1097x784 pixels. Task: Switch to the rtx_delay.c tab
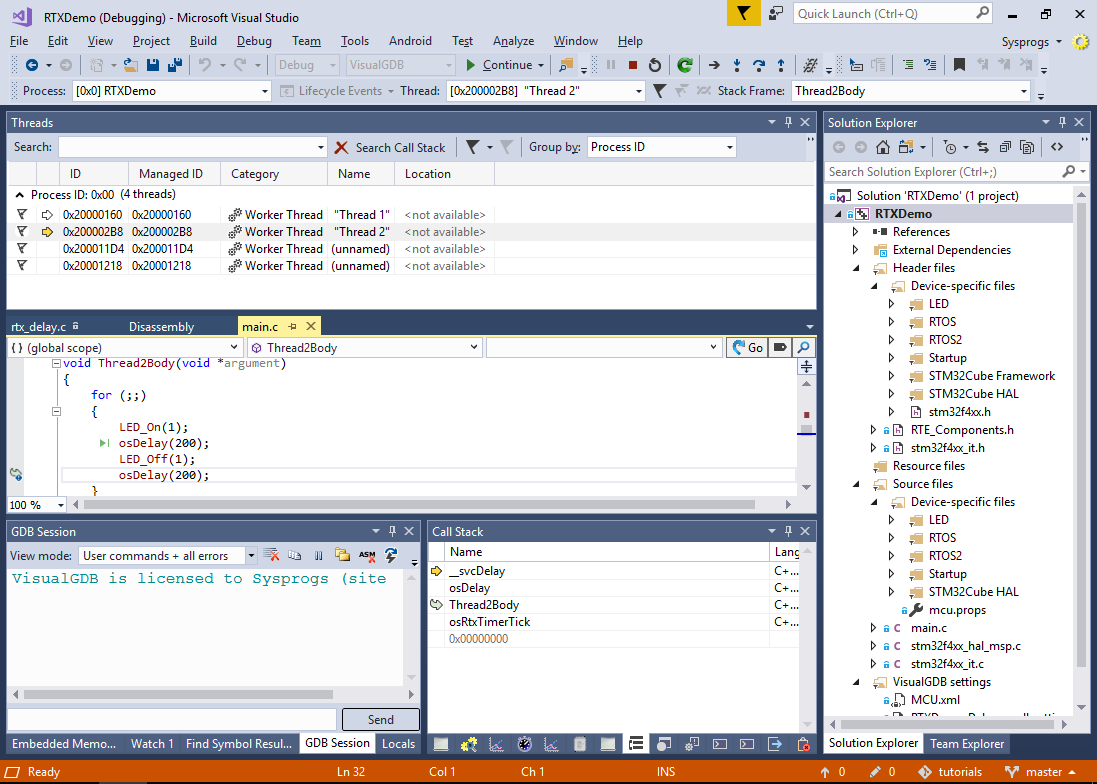(x=38, y=327)
